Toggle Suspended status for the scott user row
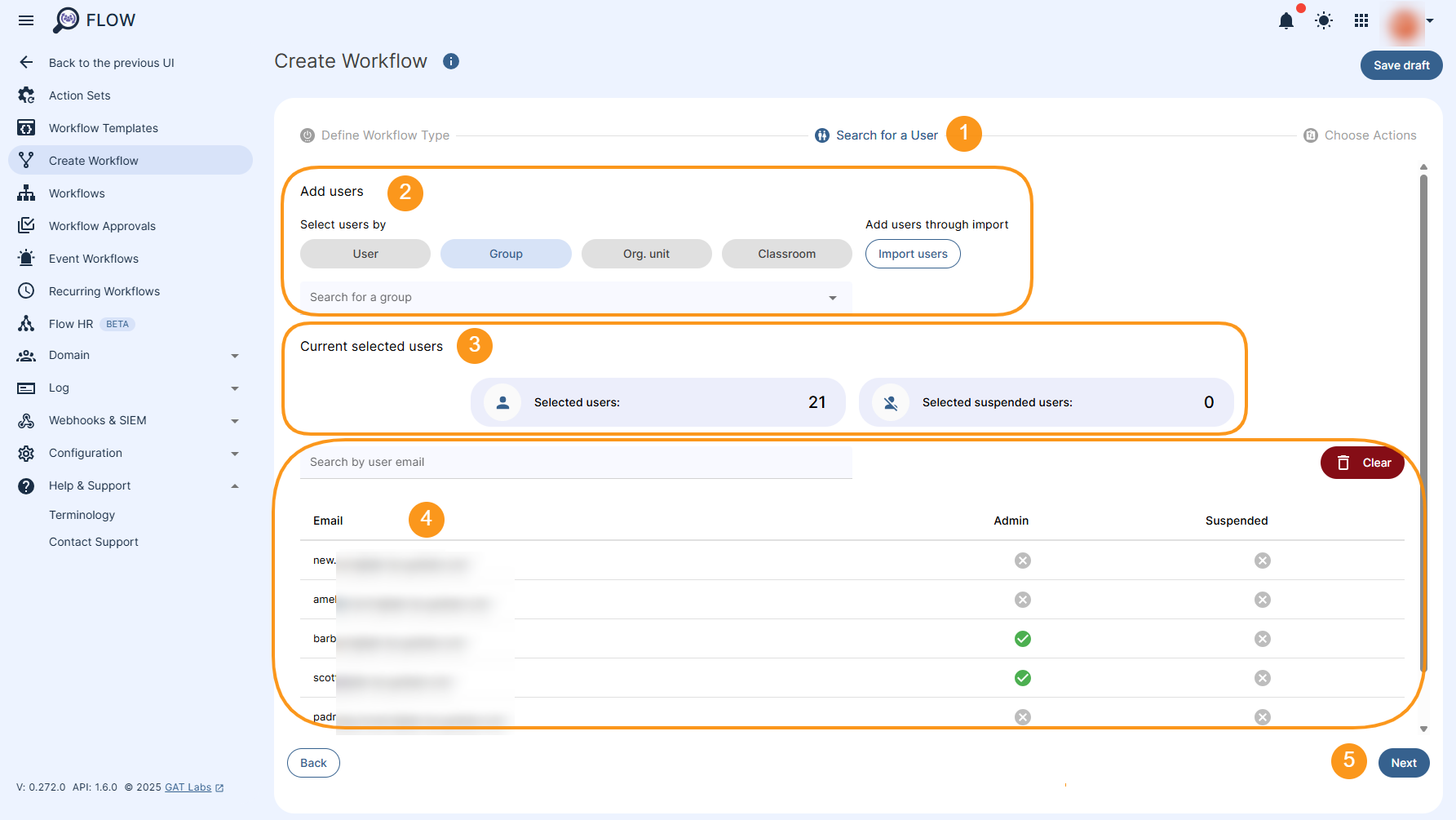Image resolution: width=1456 pixels, height=820 pixels. [x=1262, y=677]
